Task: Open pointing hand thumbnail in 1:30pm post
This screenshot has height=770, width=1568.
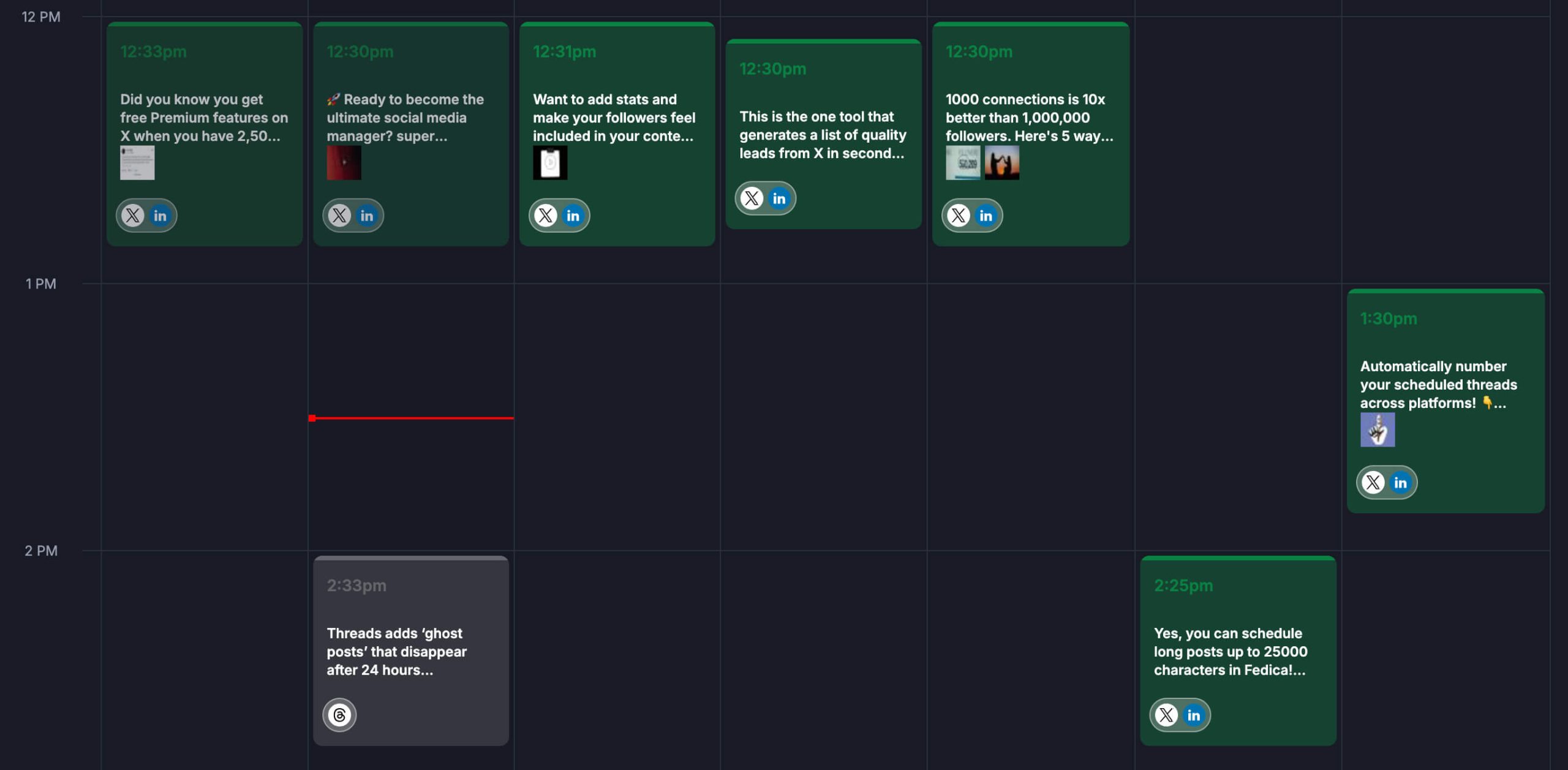Action: tap(1377, 429)
